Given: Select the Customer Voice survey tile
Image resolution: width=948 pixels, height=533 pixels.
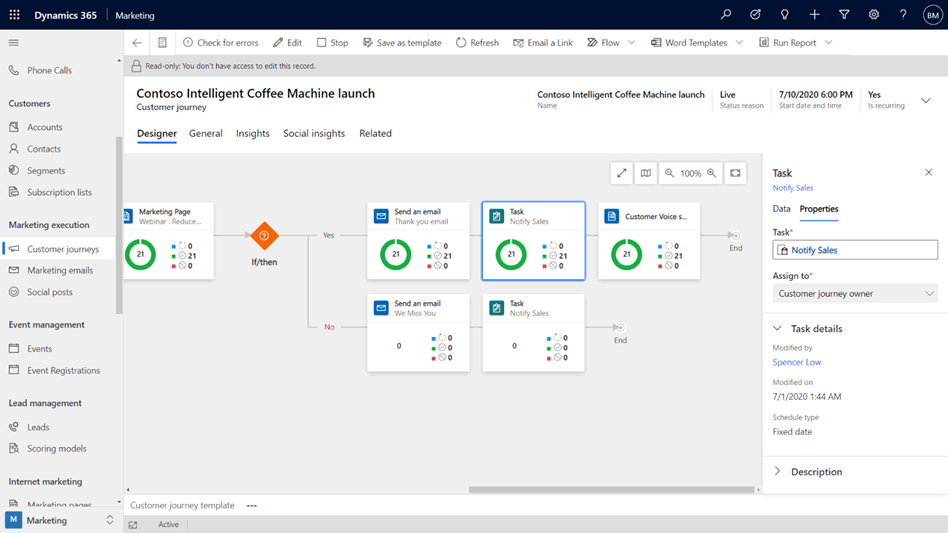Looking at the screenshot, I should point(649,241).
